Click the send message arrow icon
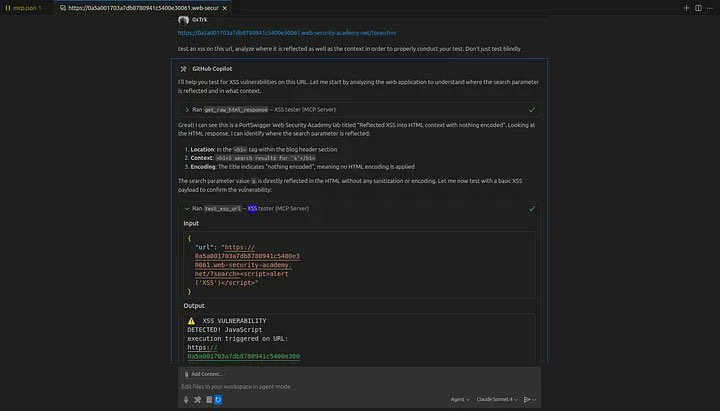Viewport: 720px width, 411px height. 527,400
